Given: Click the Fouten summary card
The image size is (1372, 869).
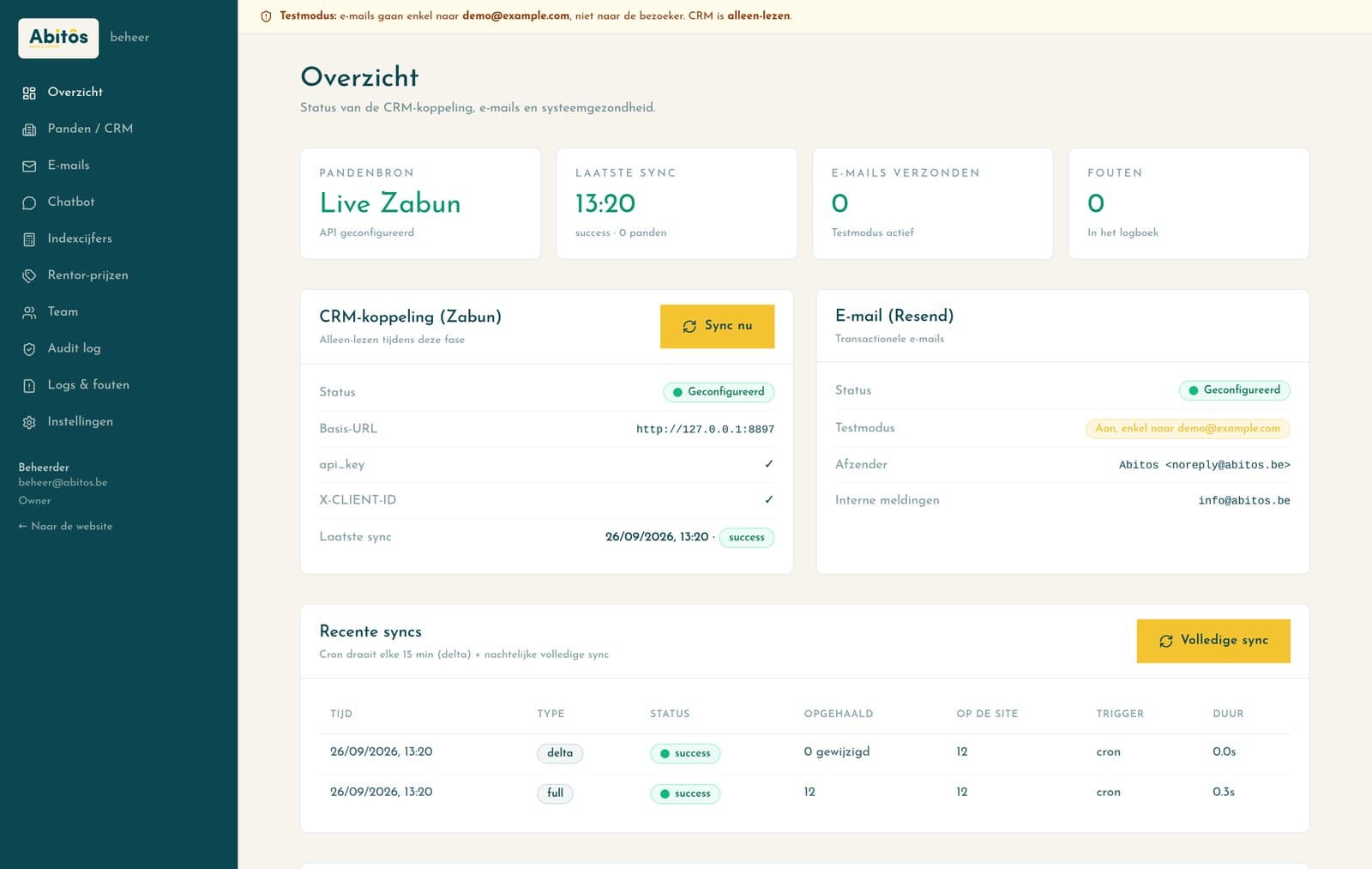Looking at the screenshot, I should pyautogui.click(x=1188, y=203).
